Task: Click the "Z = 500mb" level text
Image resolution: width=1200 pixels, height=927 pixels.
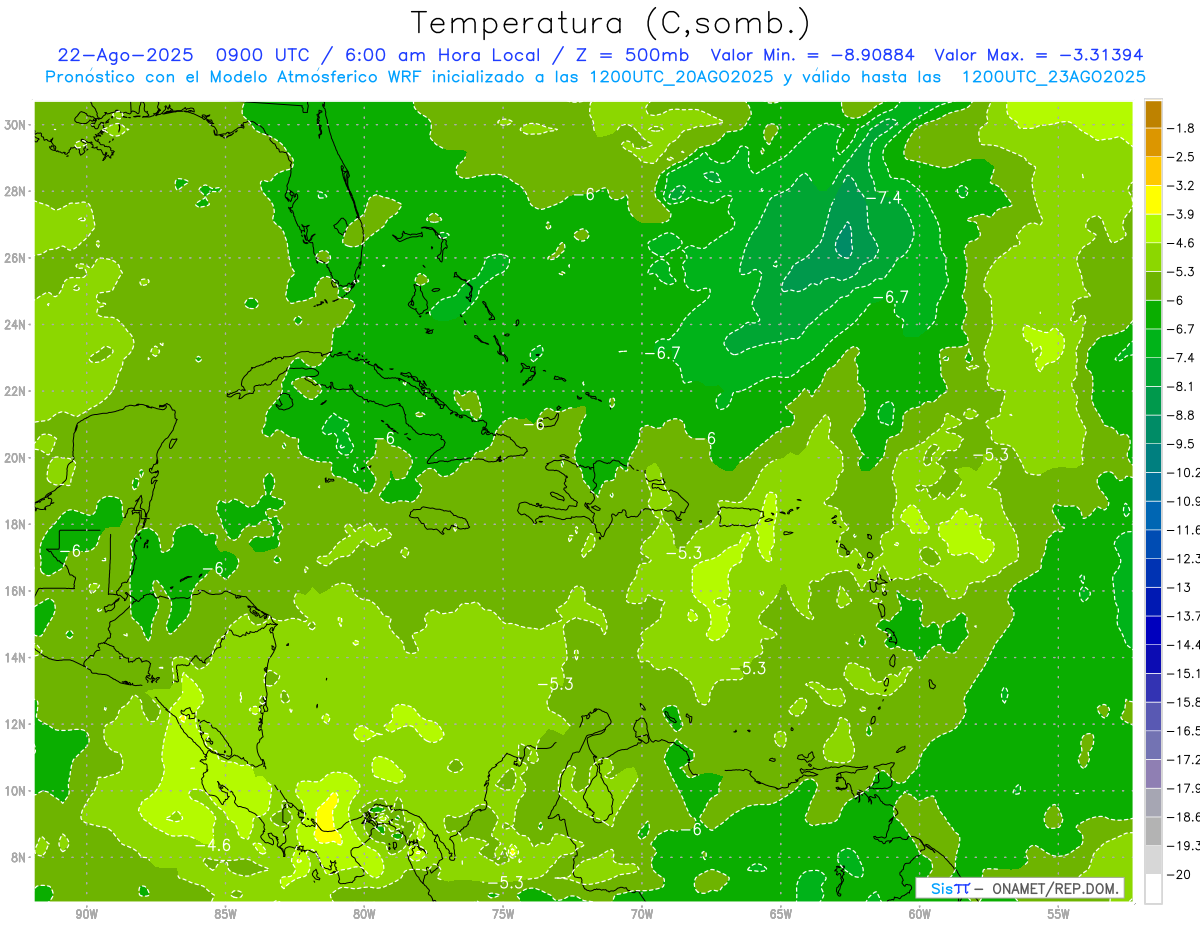Action: tap(627, 55)
